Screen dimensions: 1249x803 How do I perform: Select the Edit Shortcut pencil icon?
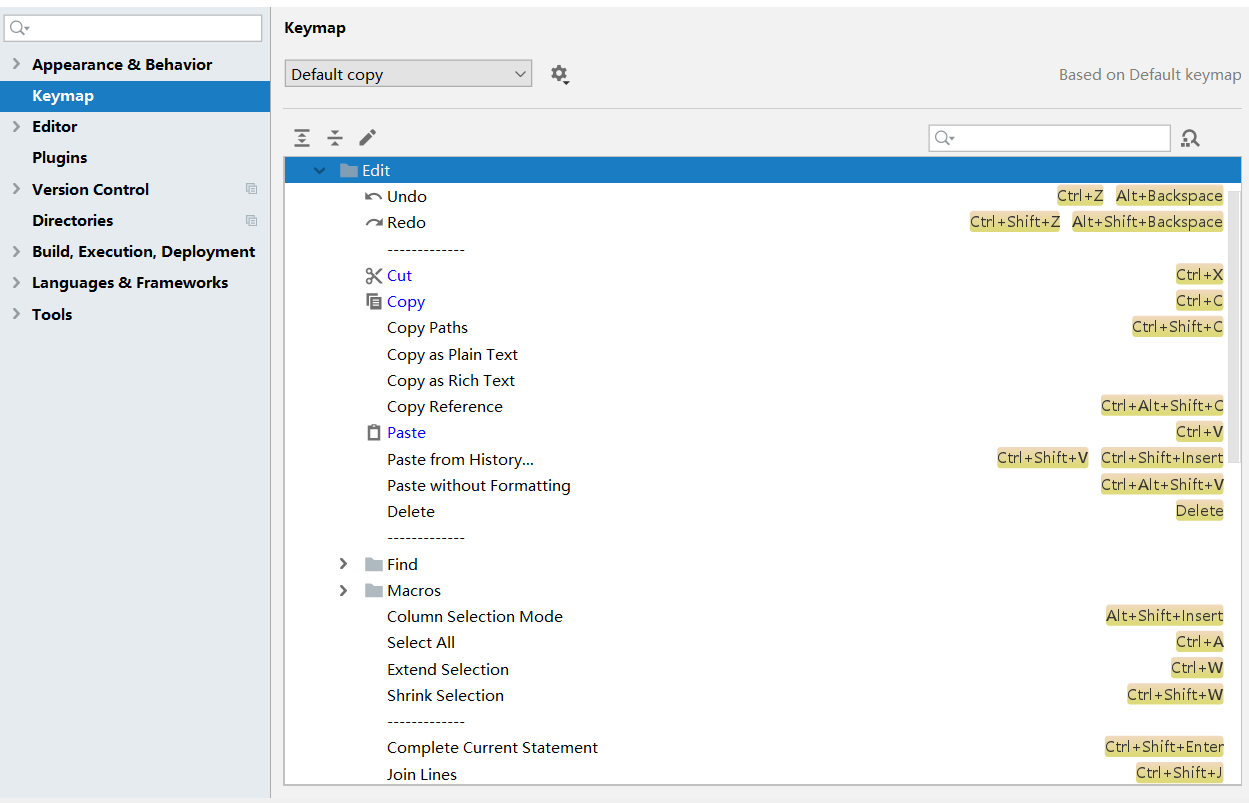point(367,137)
